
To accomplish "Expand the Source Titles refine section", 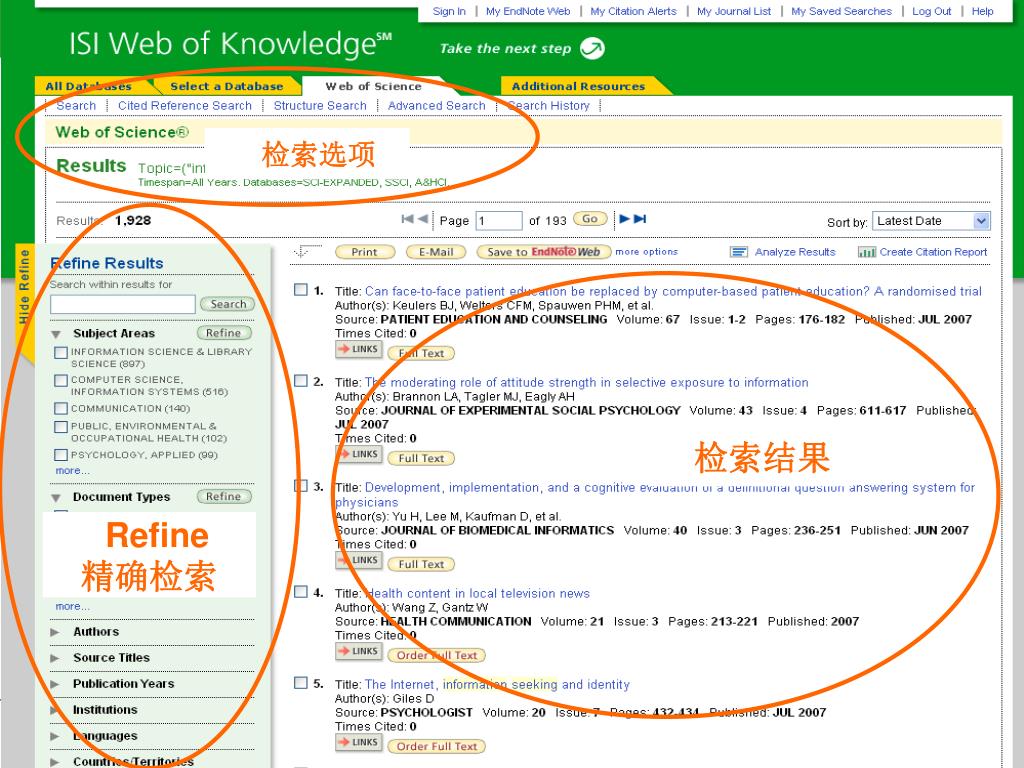I will coord(56,658).
